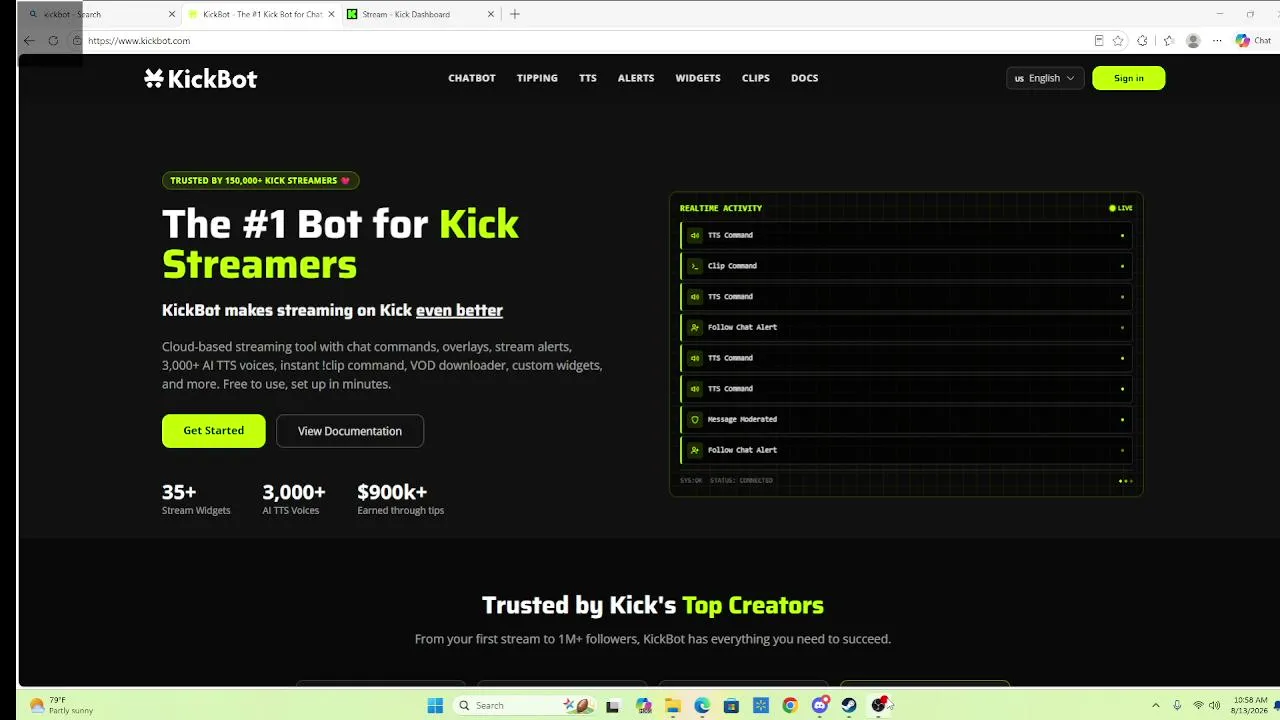
Task: Open the volume tray icon
Action: coord(1216,705)
